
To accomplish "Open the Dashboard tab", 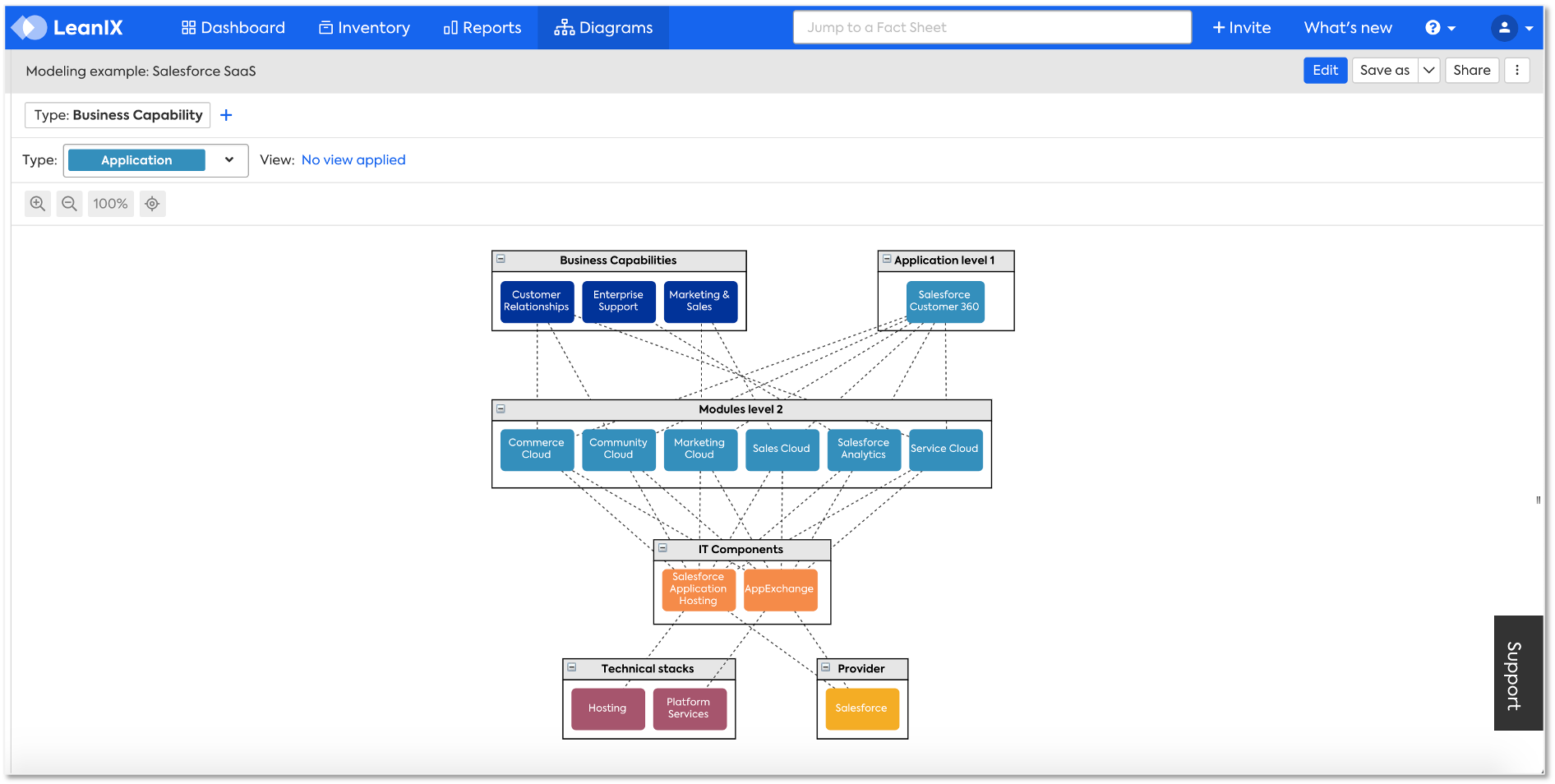I will tap(233, 28).
